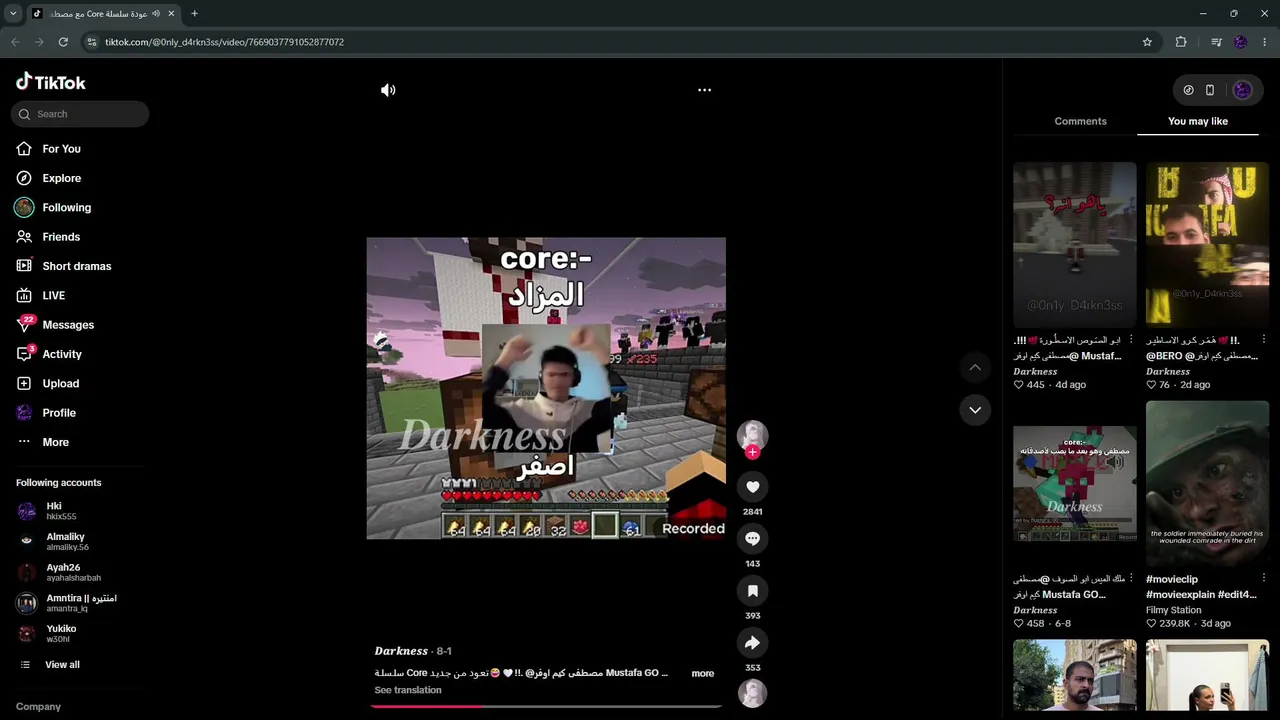Click the address bar URL
Image resolution: width=1280 pixels, height=720 pixels.
[224, 42]
